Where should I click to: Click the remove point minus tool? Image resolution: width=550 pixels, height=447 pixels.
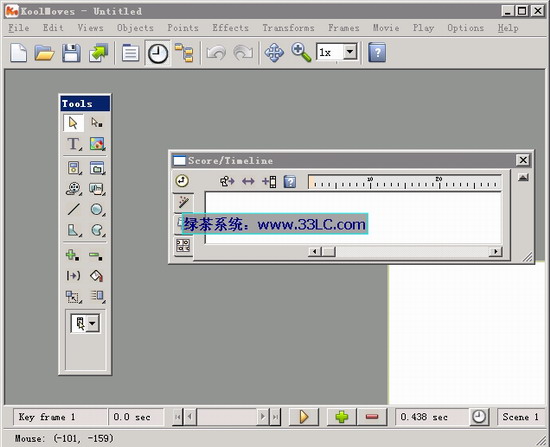tap(96, 255)
